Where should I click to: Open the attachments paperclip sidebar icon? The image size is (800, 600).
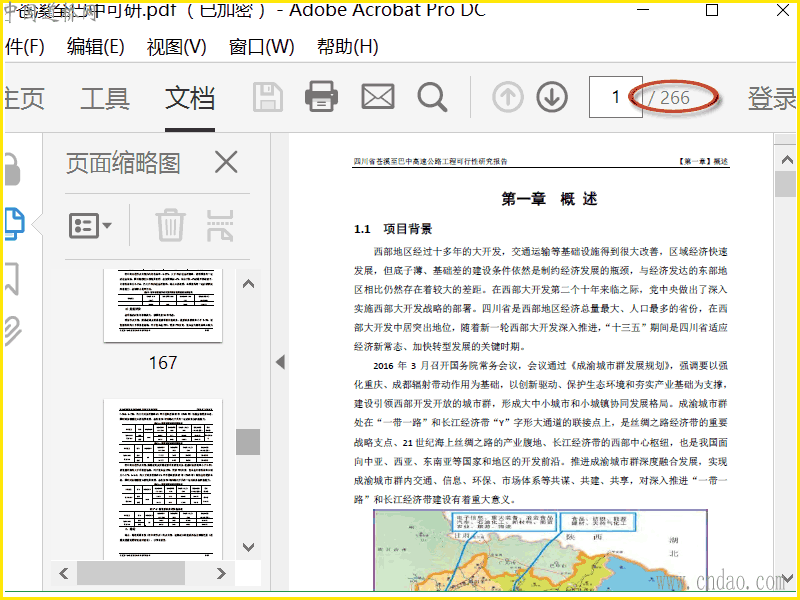[x=13, y=331]
